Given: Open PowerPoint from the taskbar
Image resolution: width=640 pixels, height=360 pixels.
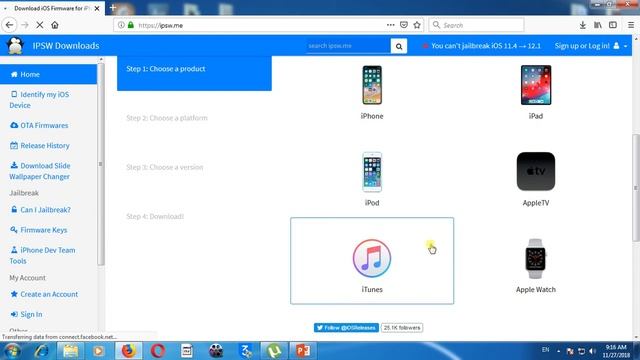Looking at the screenshot, I should point(302,351).
